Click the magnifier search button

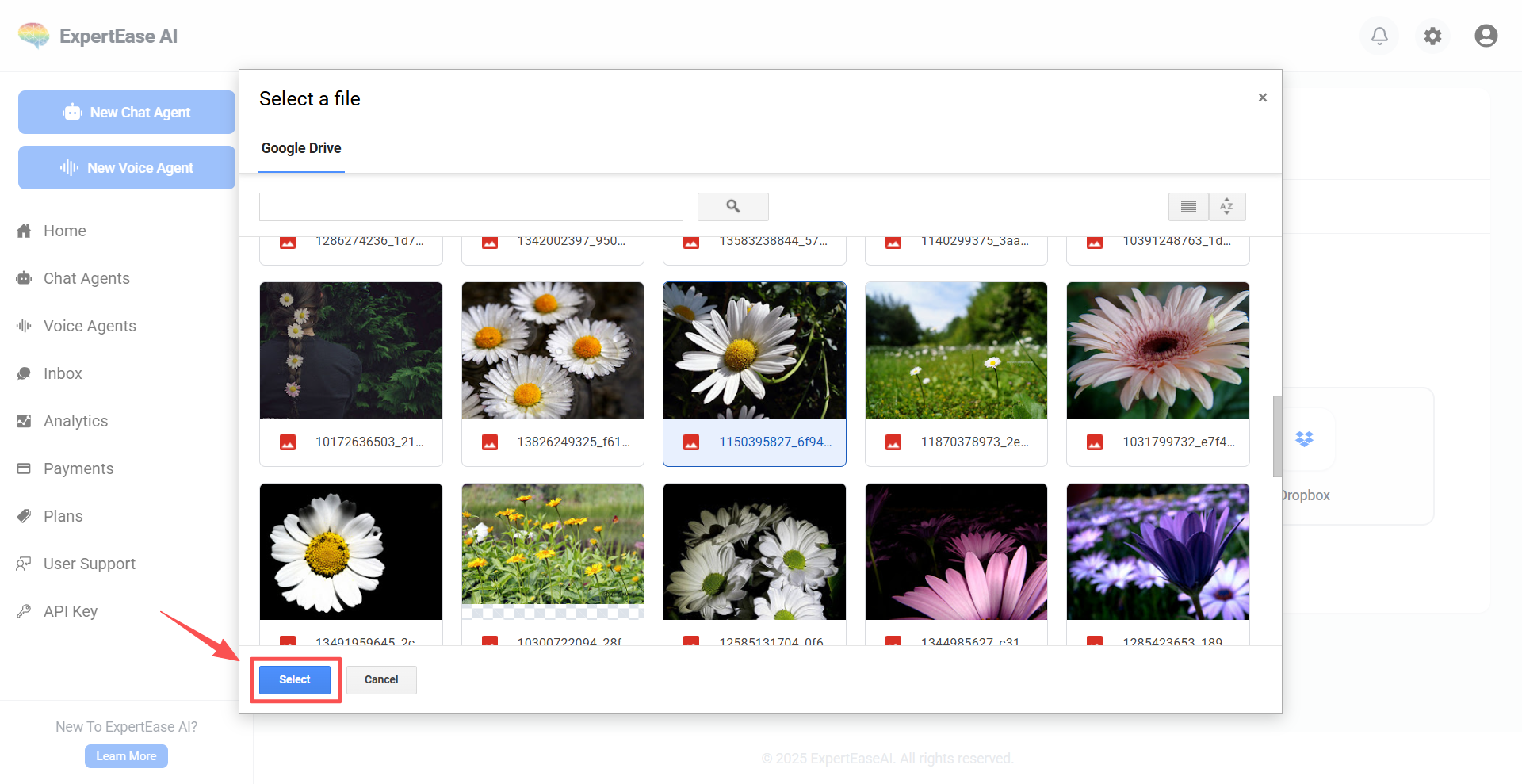tap(732, 207)
